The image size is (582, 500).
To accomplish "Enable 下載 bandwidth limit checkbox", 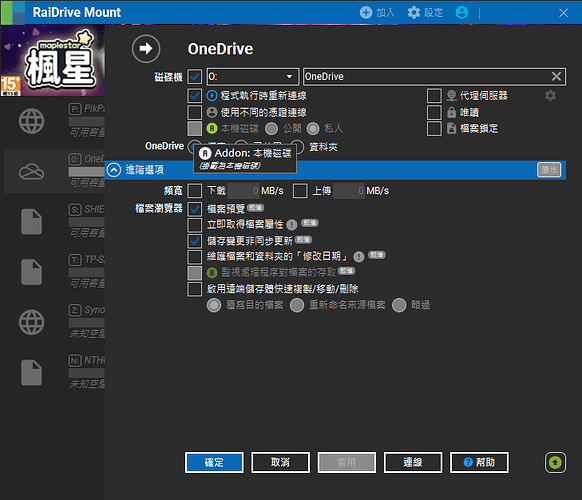I will (195, 191).
